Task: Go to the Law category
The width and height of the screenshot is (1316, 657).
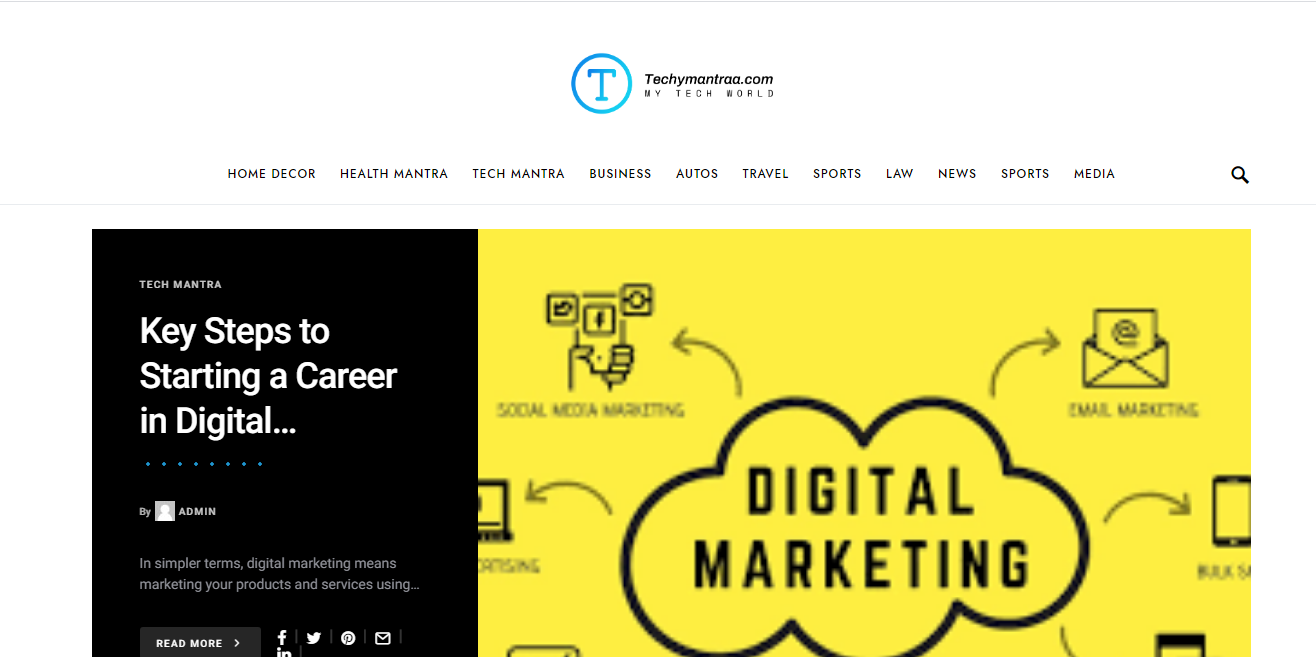Action: [899, 174]
